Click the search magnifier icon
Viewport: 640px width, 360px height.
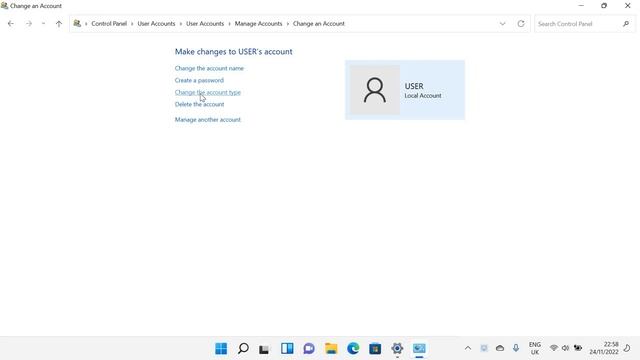point(626,24)
